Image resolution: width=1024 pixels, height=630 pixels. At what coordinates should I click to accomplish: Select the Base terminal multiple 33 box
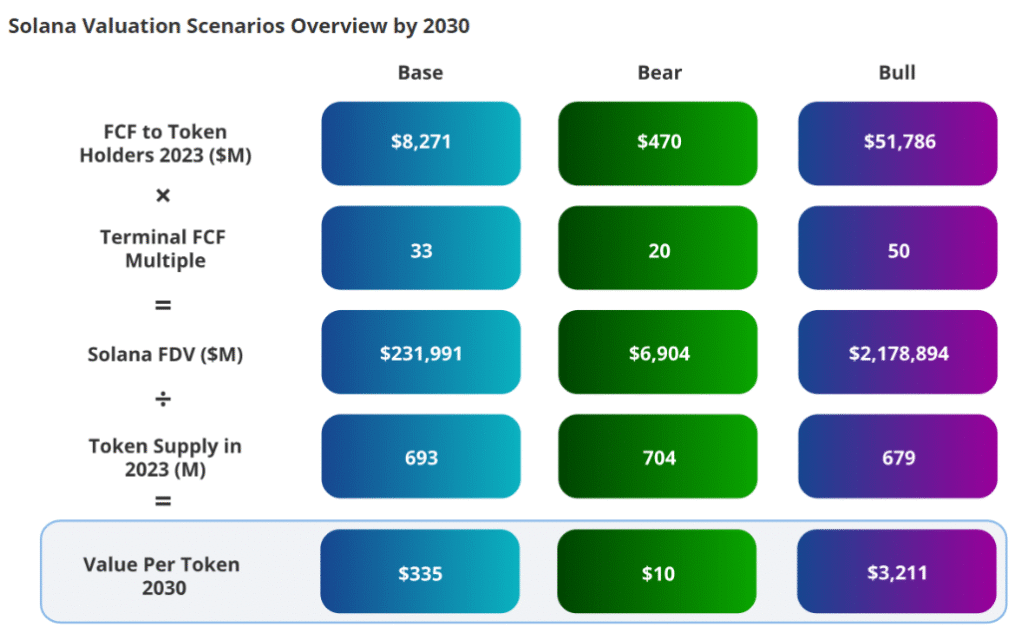click(421, 250)
